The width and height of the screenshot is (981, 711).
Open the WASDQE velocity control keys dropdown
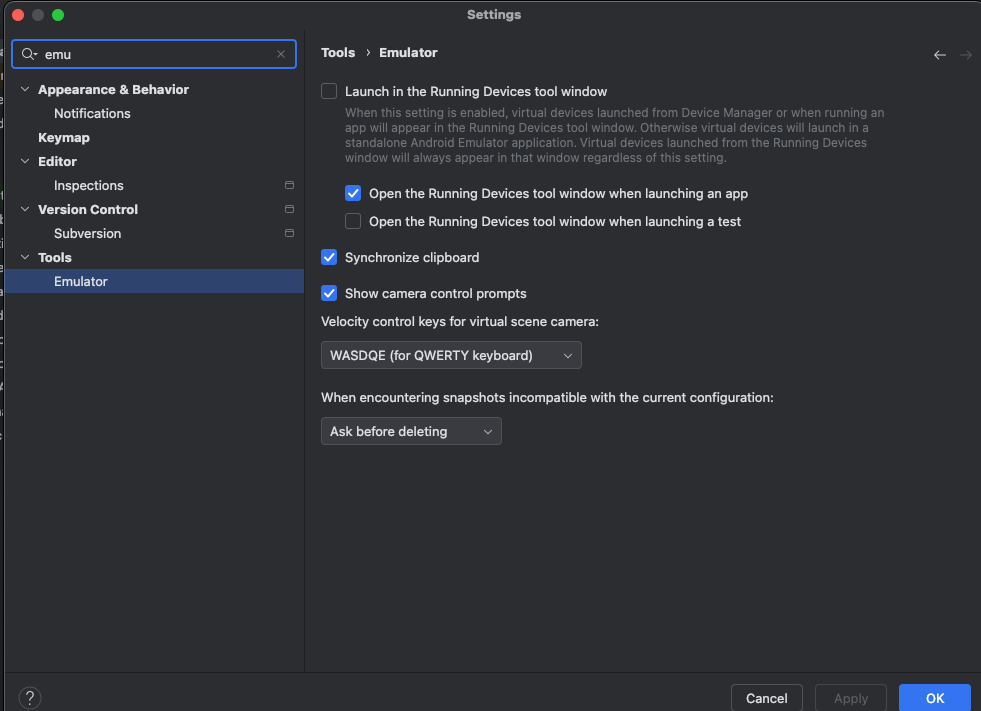tap(451, 355)
